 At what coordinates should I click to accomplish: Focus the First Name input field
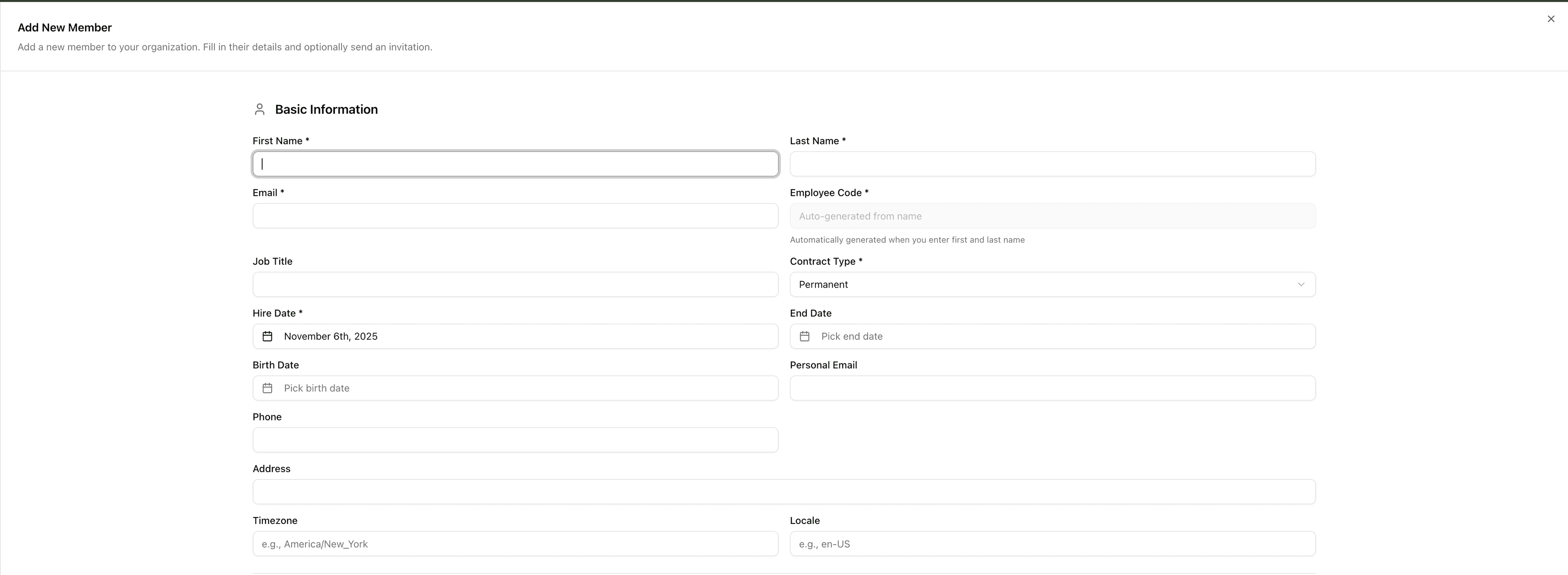coord(515,164)
